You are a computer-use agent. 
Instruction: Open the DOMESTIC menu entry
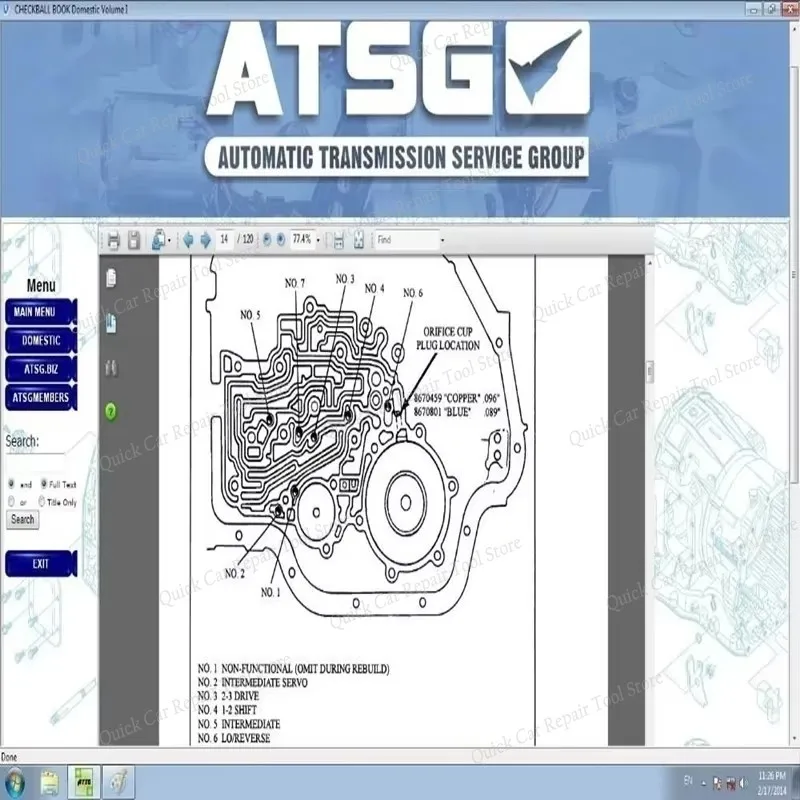40,340
